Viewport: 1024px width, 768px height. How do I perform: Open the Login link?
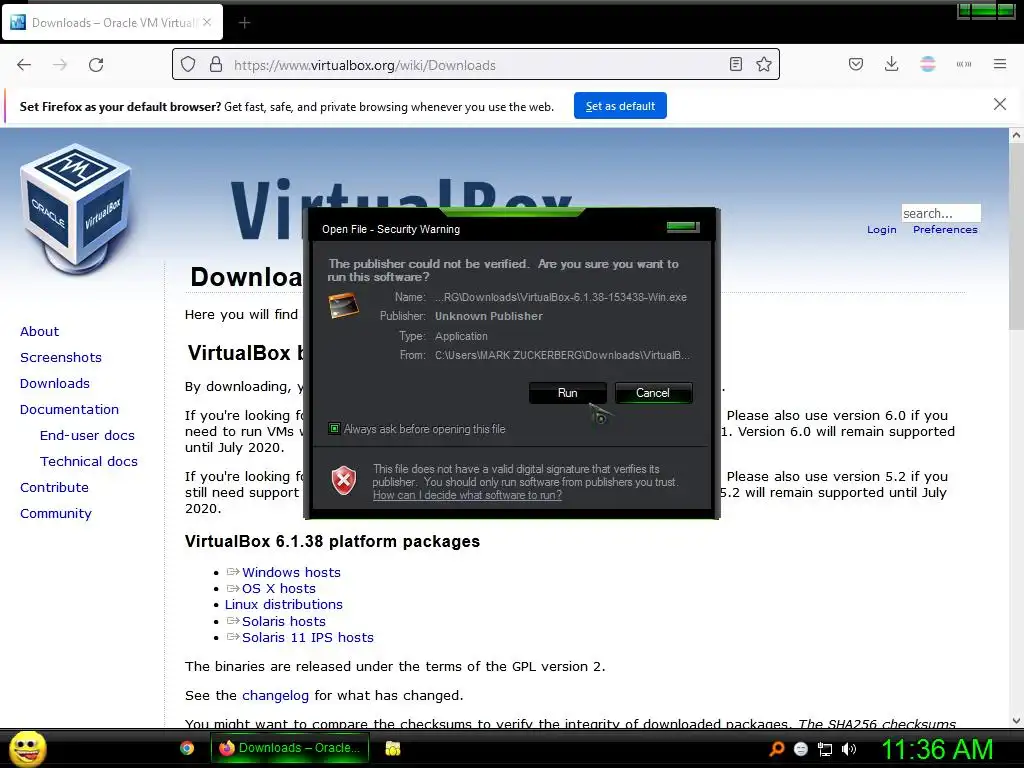[x=881, y=230]
